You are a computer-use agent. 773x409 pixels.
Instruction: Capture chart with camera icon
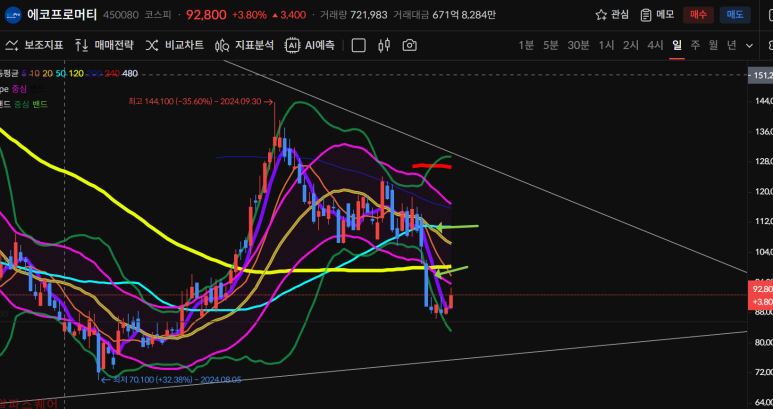[409, 45]
